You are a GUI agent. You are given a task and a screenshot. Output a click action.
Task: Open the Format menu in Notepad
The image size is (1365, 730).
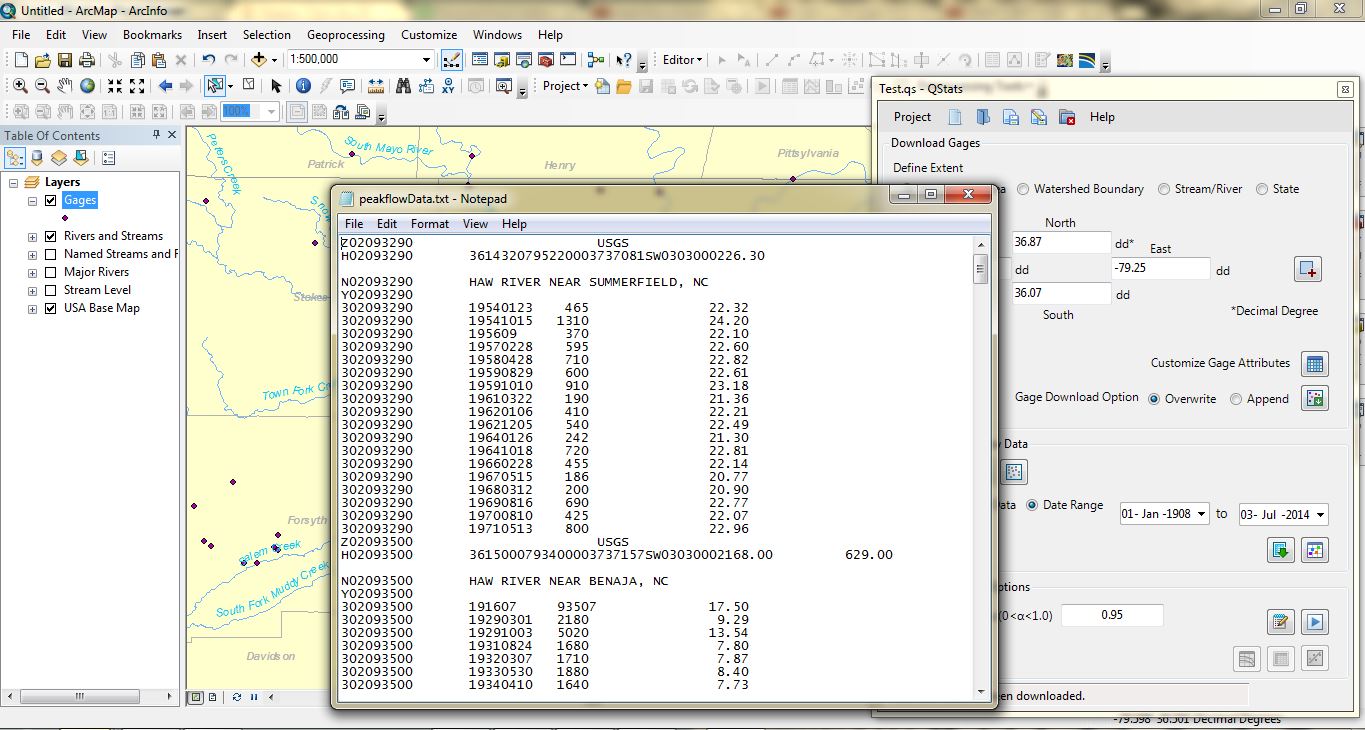pos(430,224)
